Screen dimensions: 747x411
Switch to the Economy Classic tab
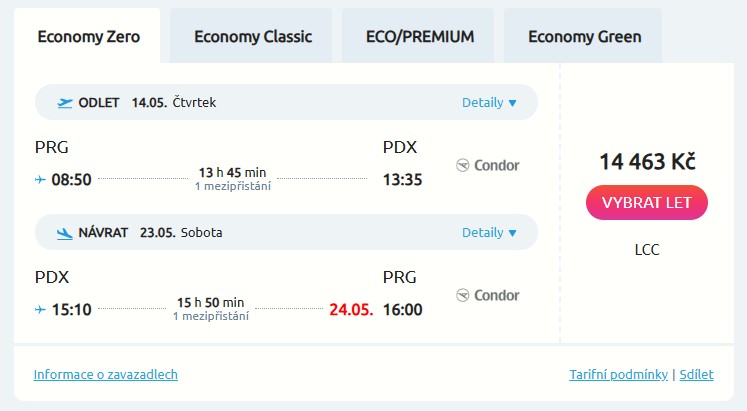tap(253, 37)
